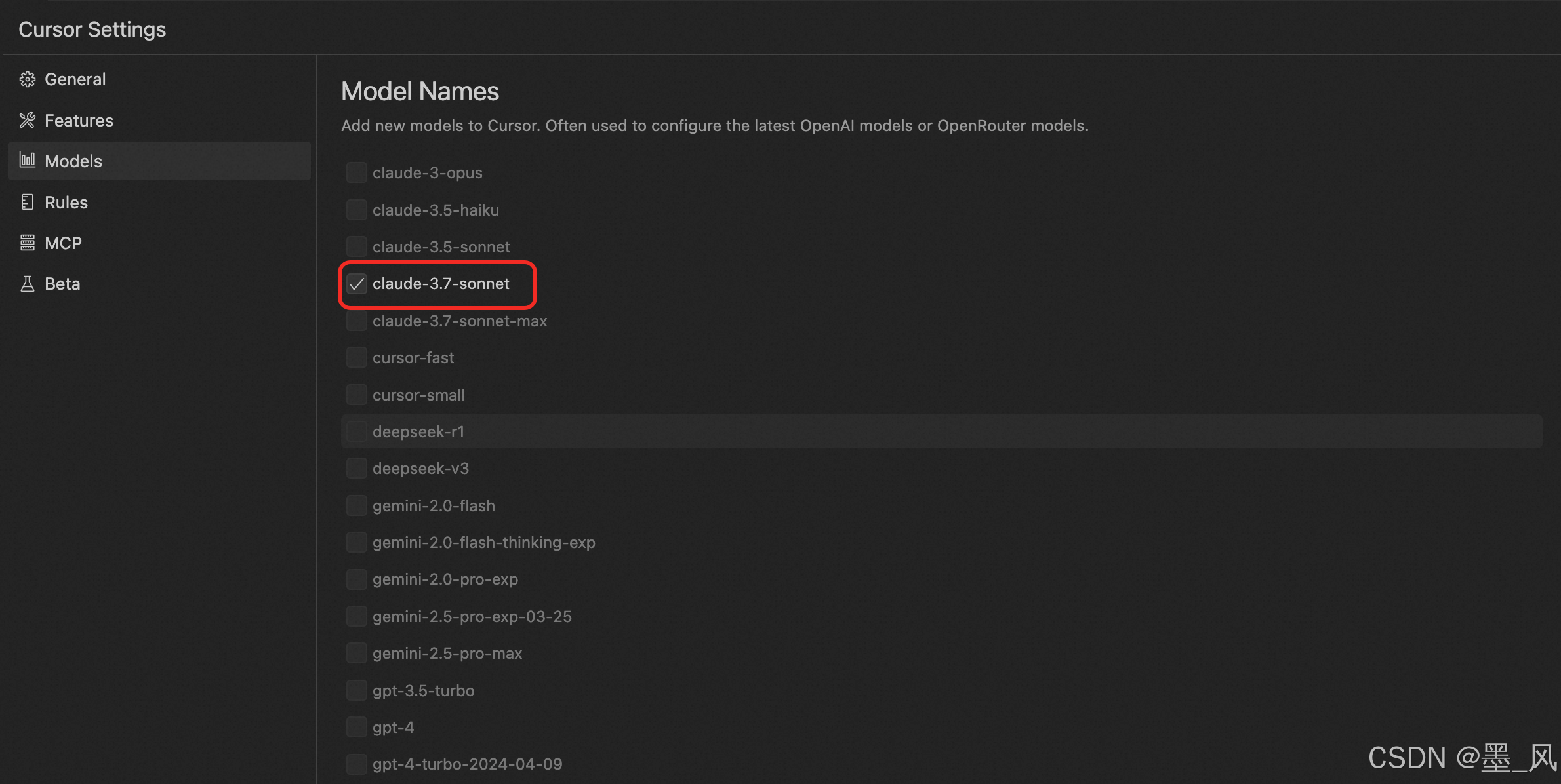Click the General gear icon

[27, 79]
